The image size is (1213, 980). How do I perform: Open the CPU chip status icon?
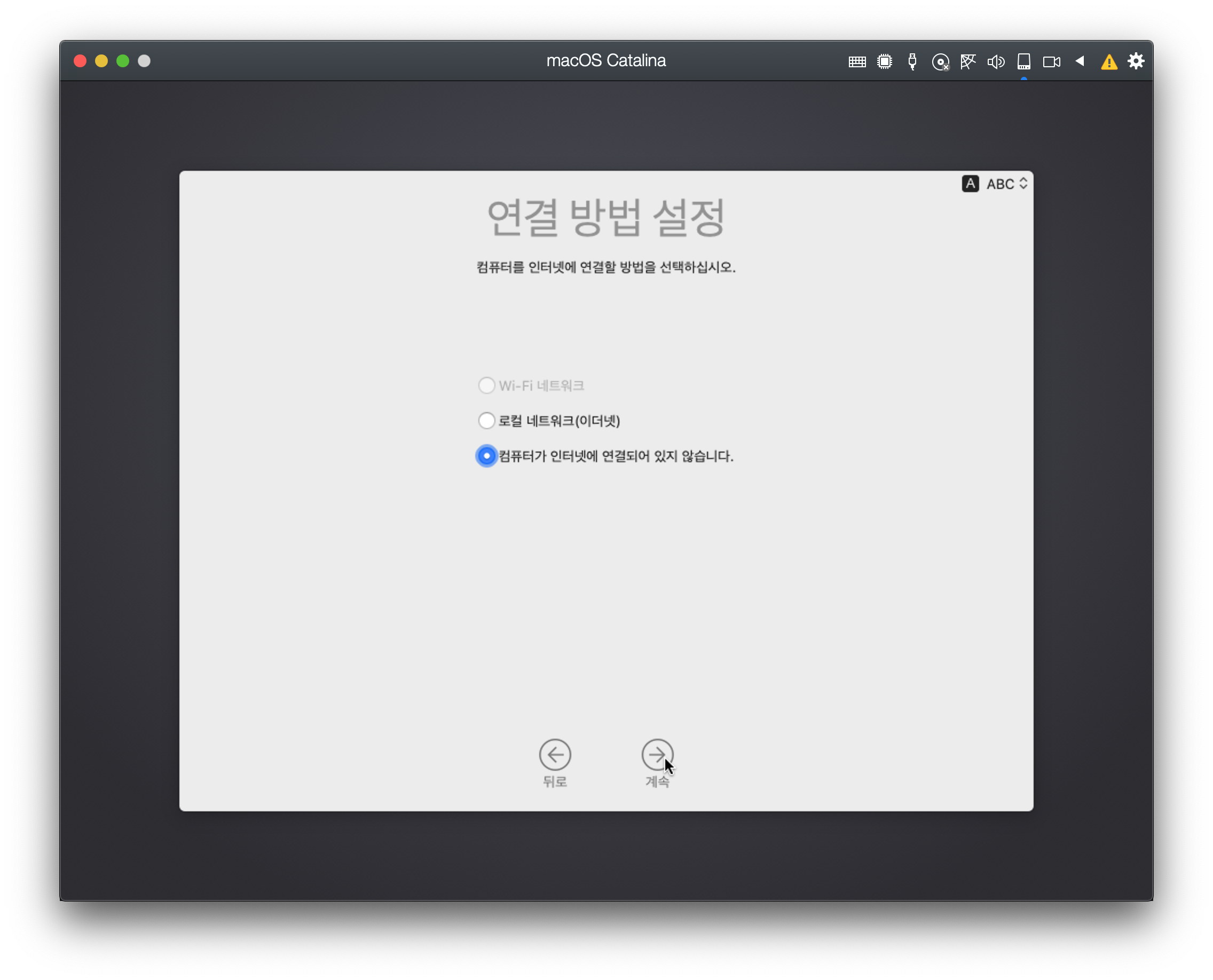tap(884, 61)
